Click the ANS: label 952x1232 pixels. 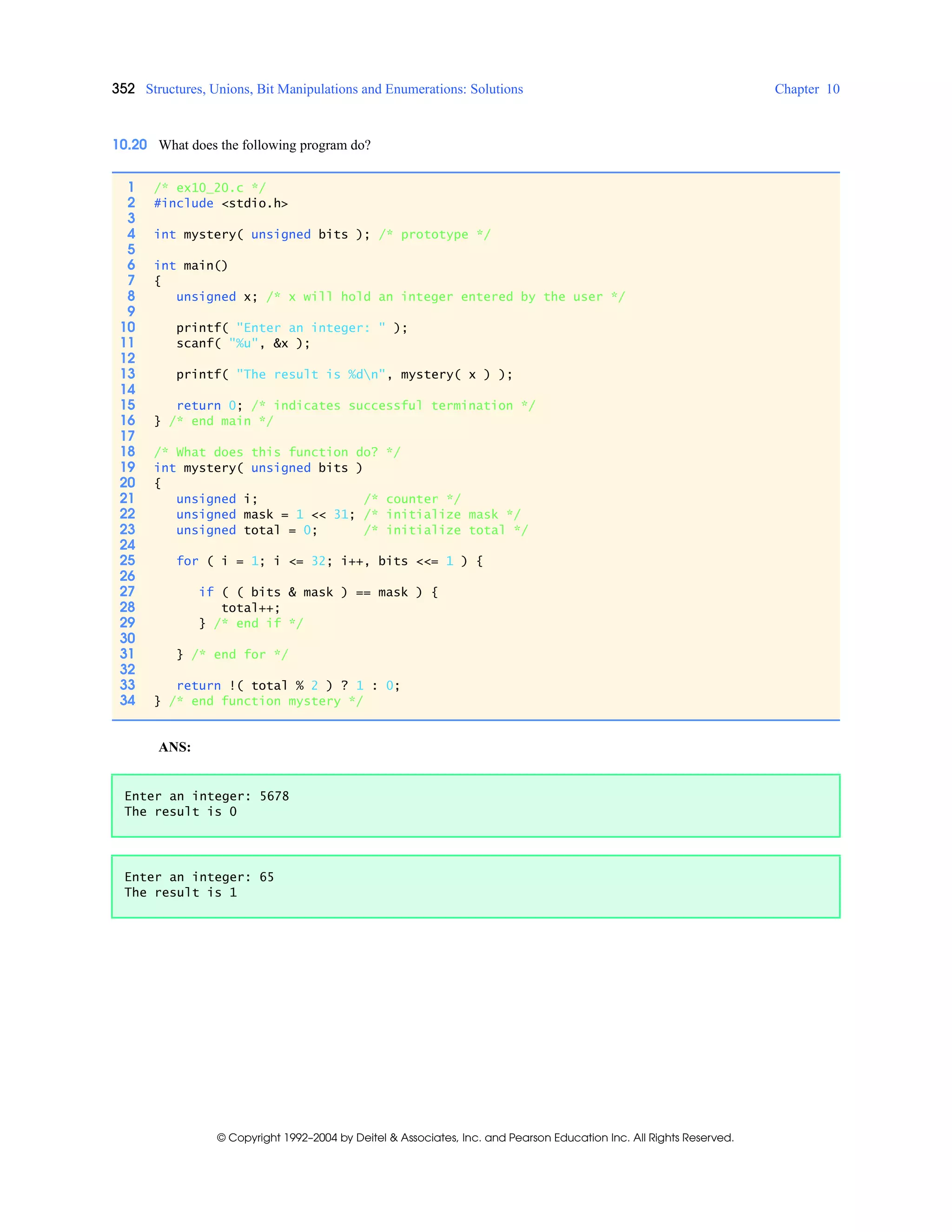174,748
